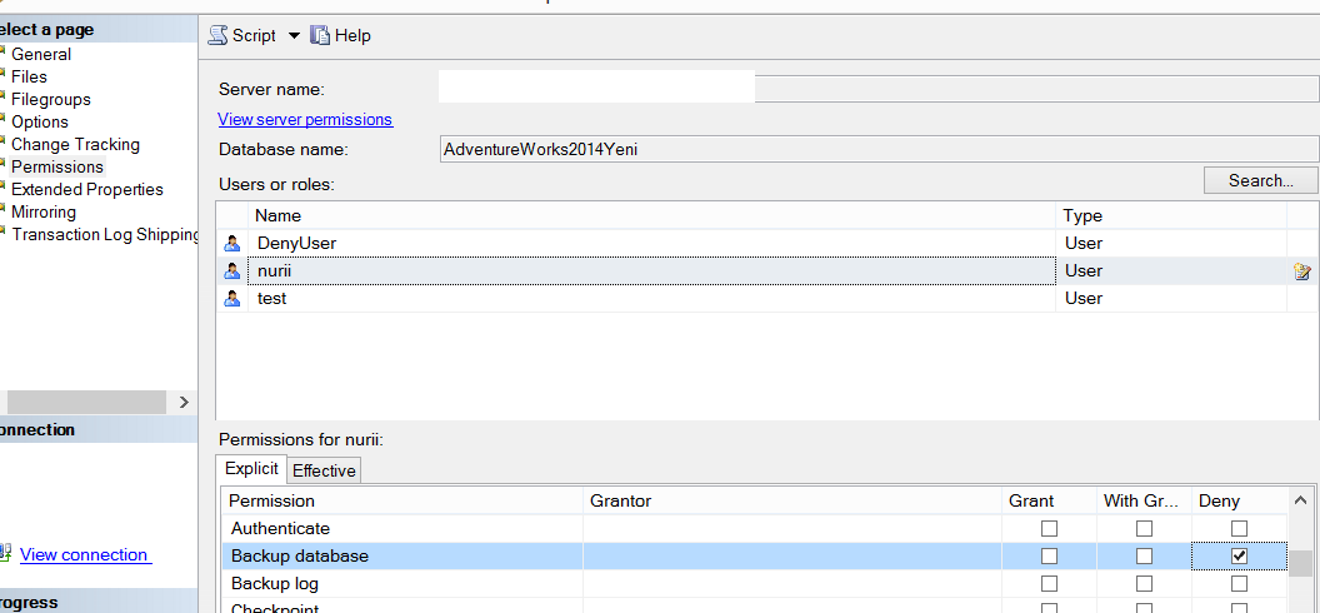This screenshot has width=1320, height=613.
Task: Open the Files page
Action: point(29,77)
